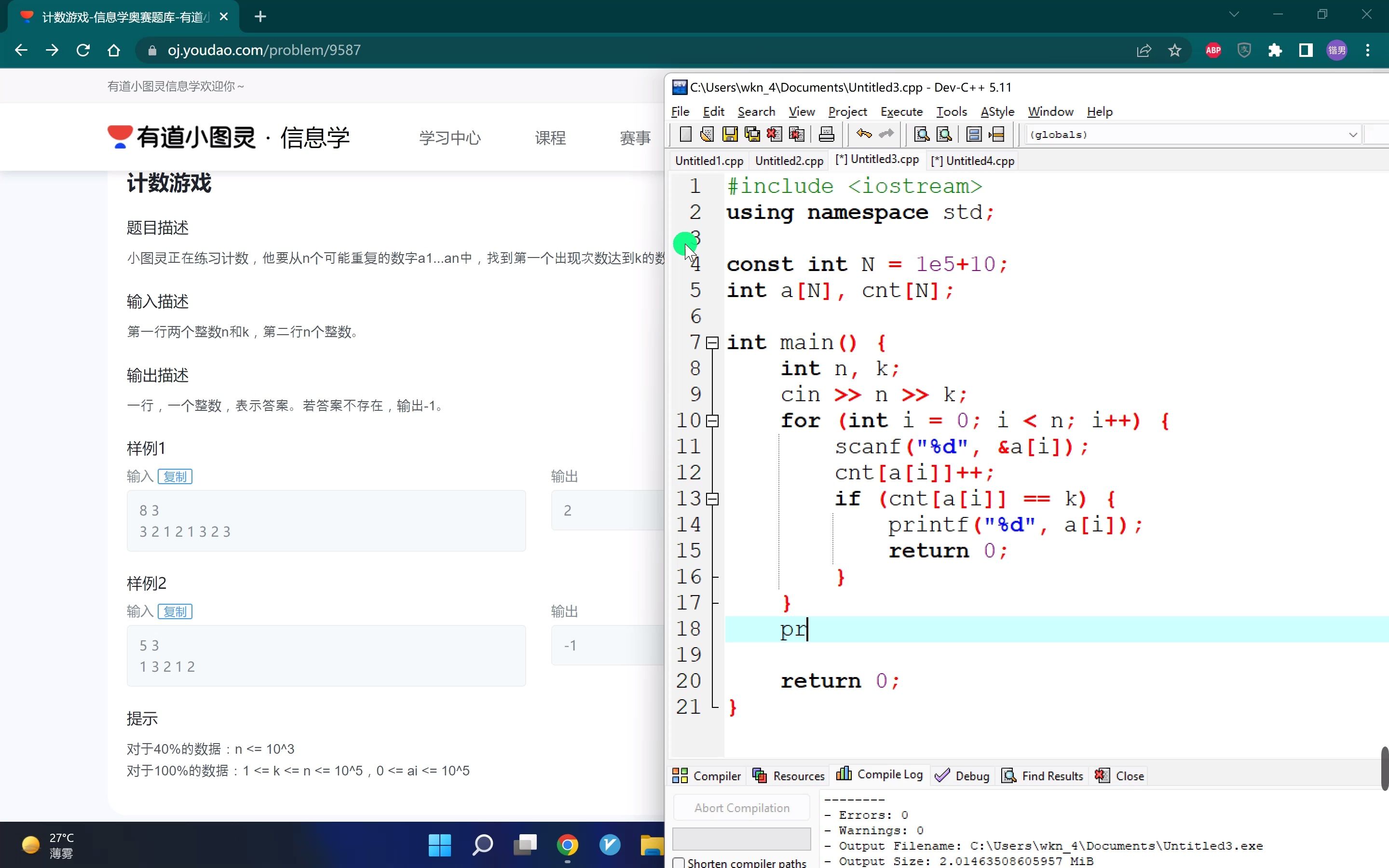The image size is (1389, 868).
Task: Click the Open file icon in Dev-C++ toolbar
Action: pyautogui.click(x=707, y=135)
